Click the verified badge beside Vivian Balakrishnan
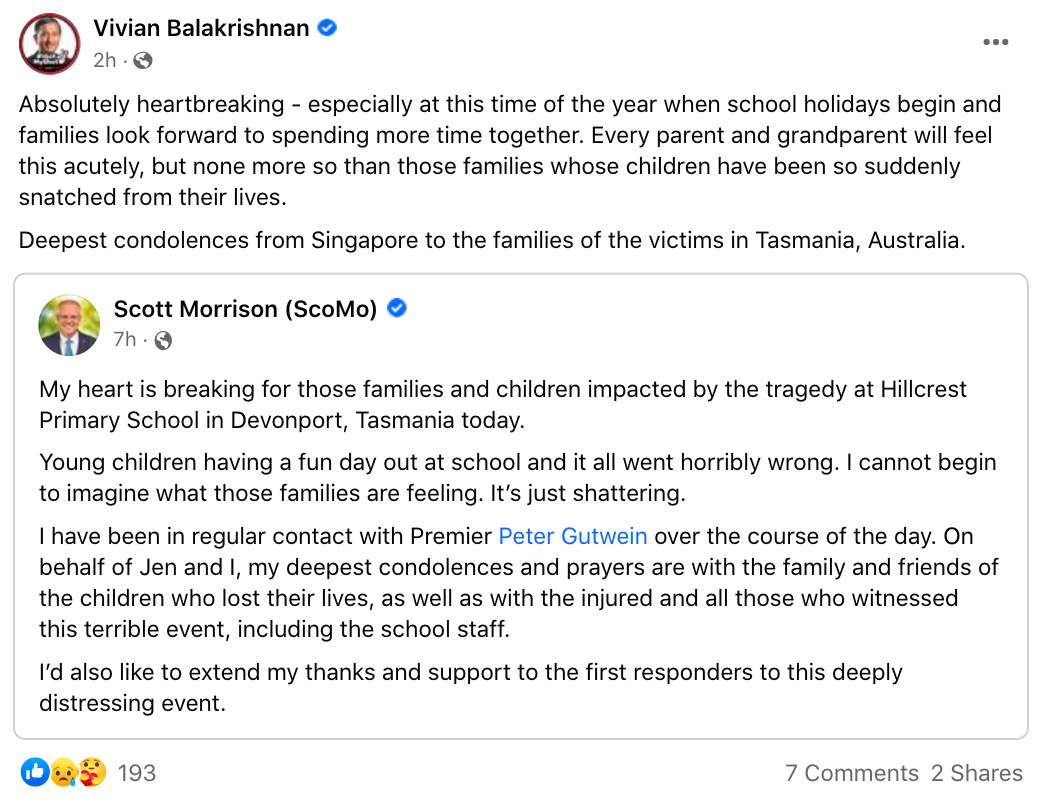The width and height of the screenshot is (1041, 799). coord(327,28)
